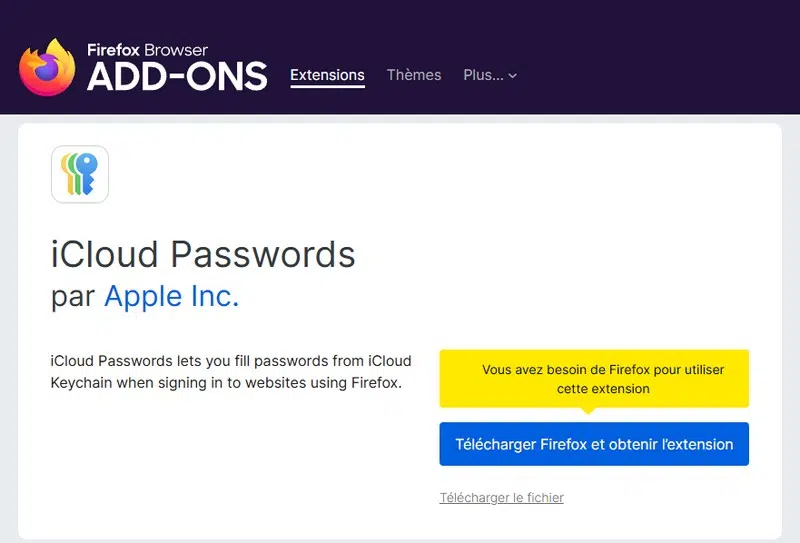
Task: Click the 'Firefox Browser' header text
Action: pos(147,49)
